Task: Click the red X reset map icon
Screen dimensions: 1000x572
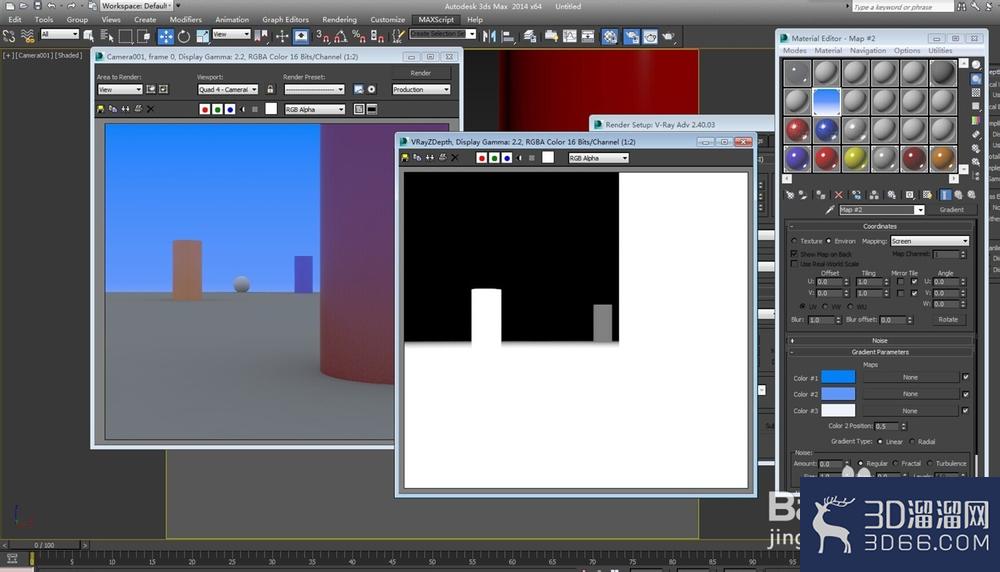Action: [839, 195]
